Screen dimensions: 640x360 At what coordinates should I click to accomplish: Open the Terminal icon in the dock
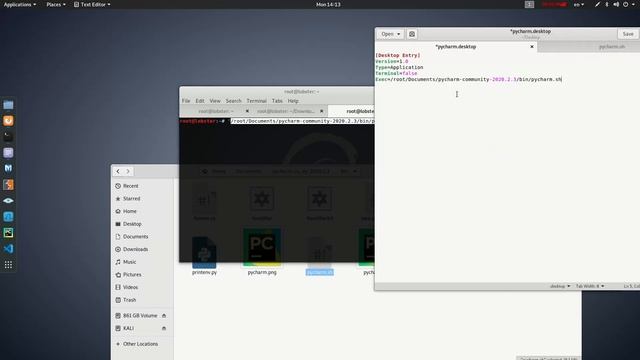point(8,137)
